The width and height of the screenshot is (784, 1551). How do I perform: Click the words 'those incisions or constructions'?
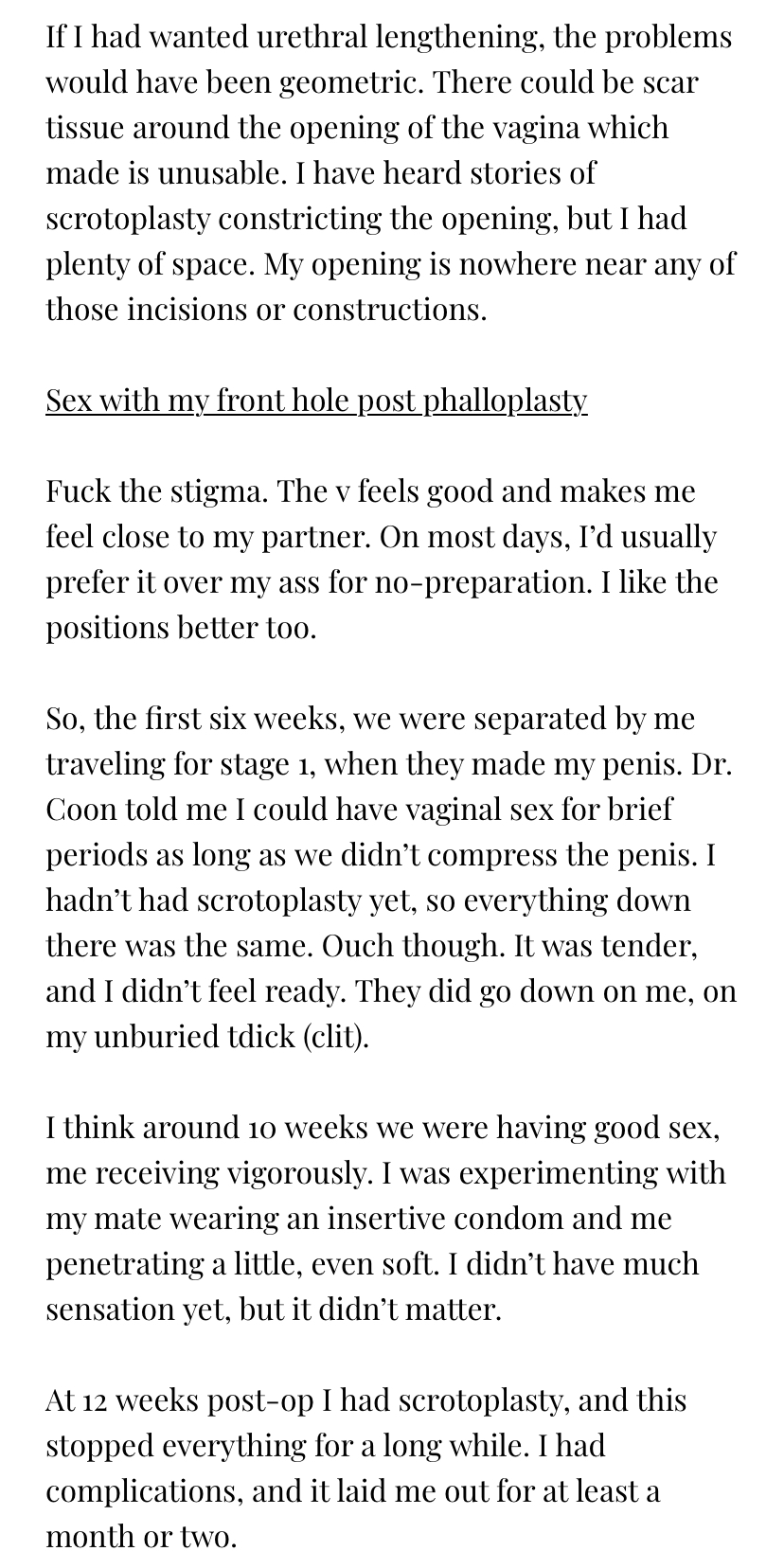(x=265, y=310)
